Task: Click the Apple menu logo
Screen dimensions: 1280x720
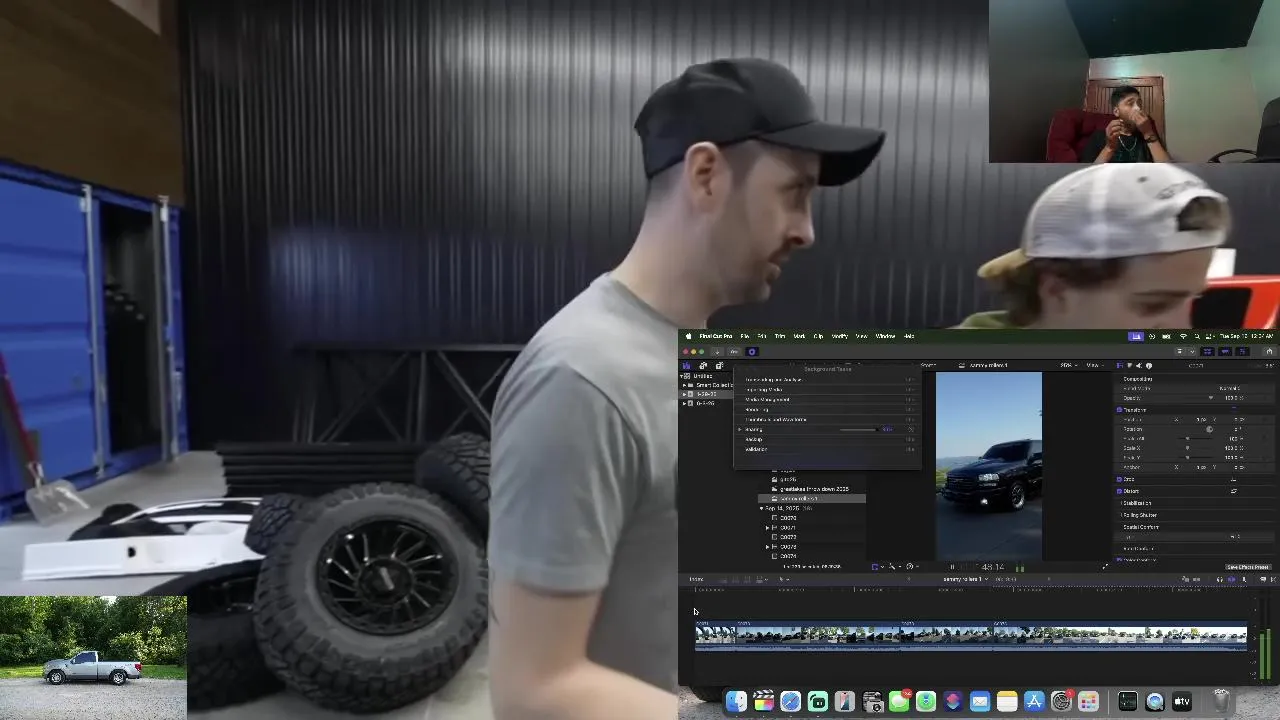Action: pyautogui.click(x=689, y=336)
